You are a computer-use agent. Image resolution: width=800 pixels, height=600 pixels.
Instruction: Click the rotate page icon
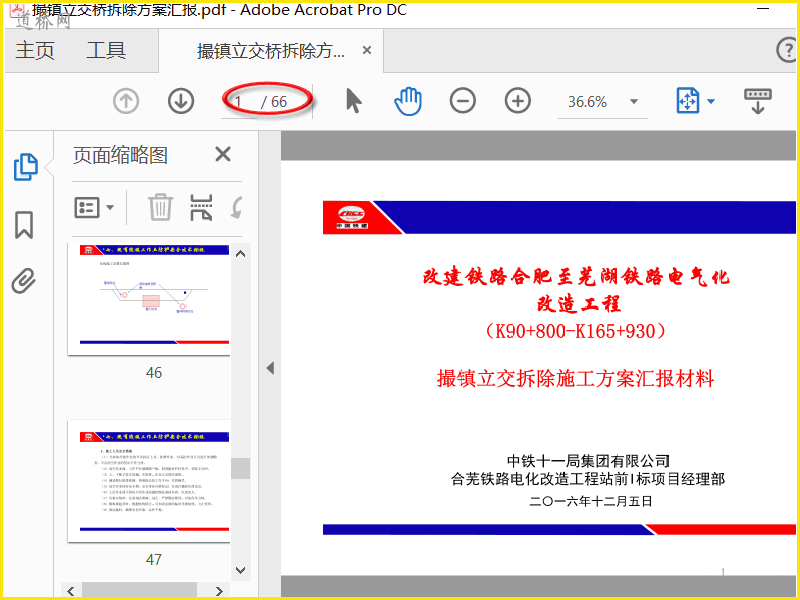(x=236, y=207)
